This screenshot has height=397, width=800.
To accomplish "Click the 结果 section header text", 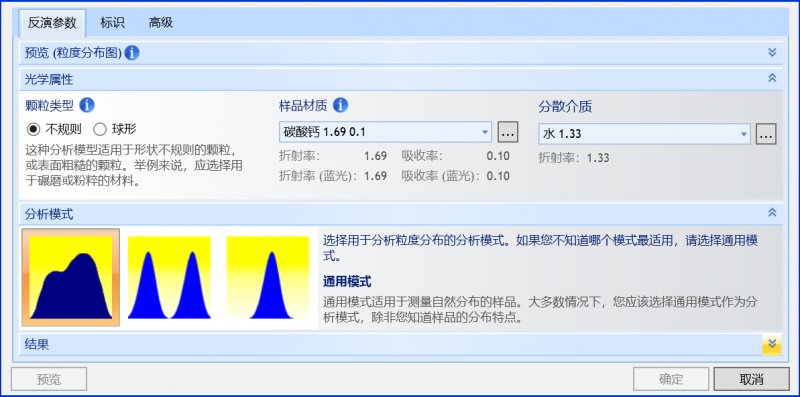I will click(37, 344).
